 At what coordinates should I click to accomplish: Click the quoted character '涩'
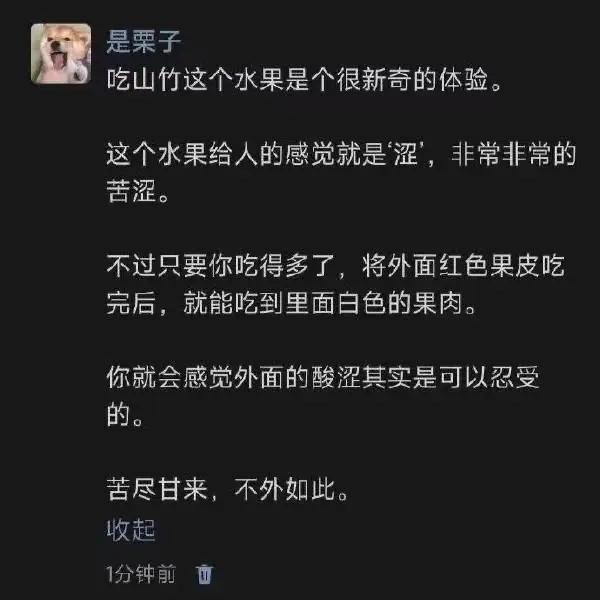pos(406,154)
